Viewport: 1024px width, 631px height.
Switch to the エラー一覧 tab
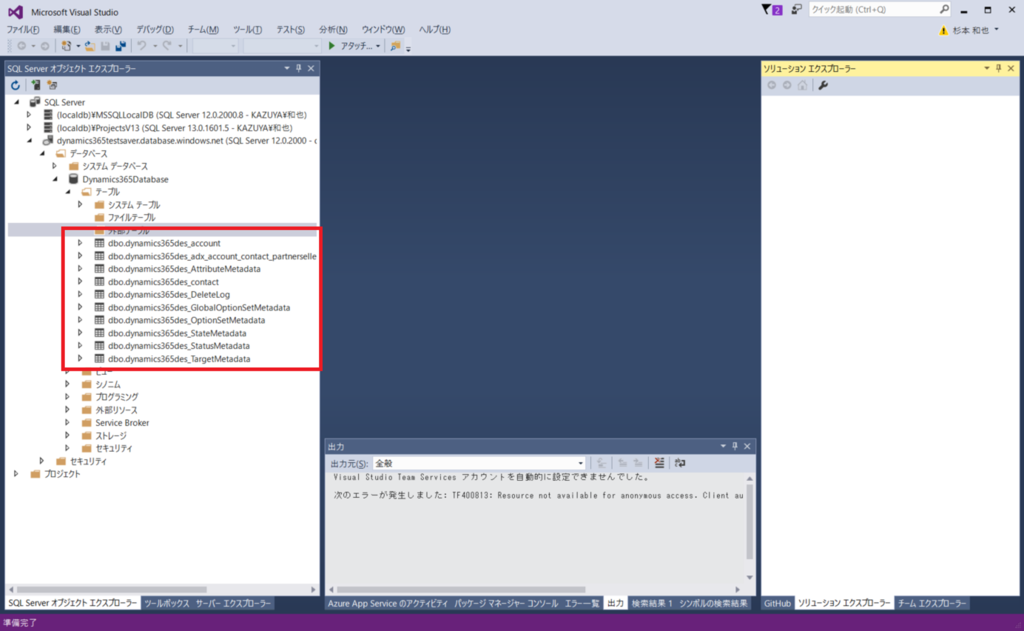(x=582, y=604)
